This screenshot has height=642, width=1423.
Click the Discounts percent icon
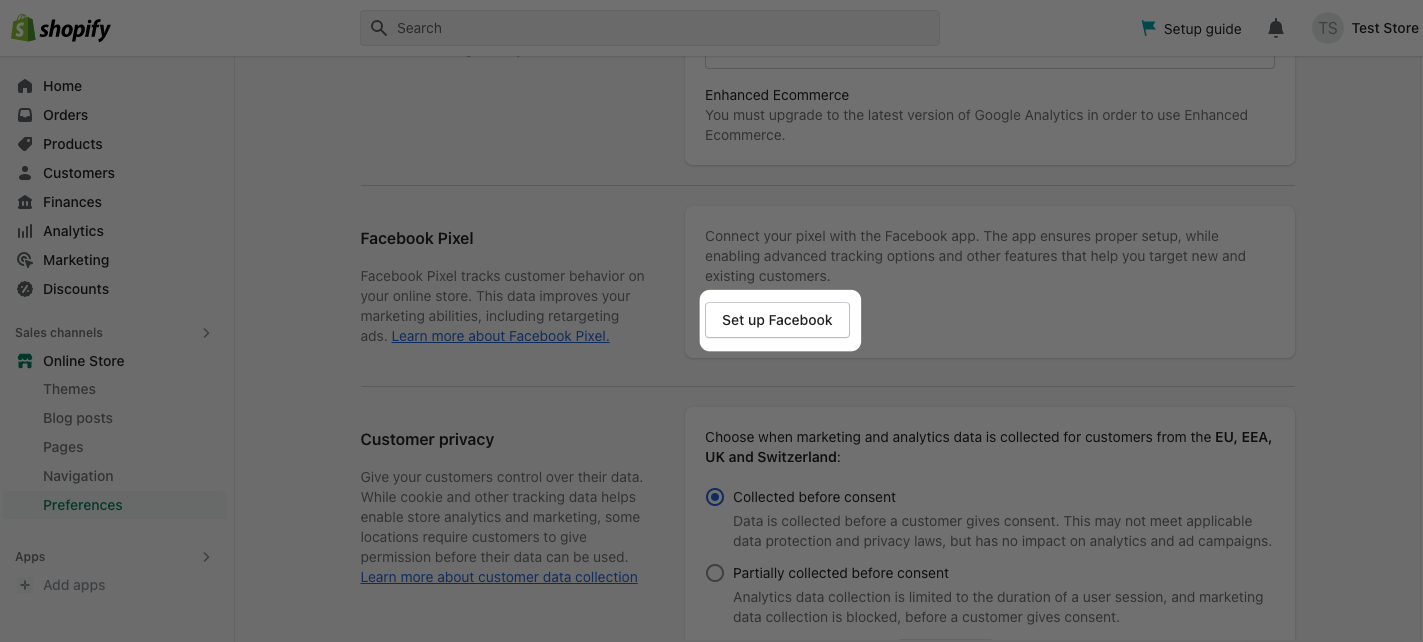click(24, 289)
